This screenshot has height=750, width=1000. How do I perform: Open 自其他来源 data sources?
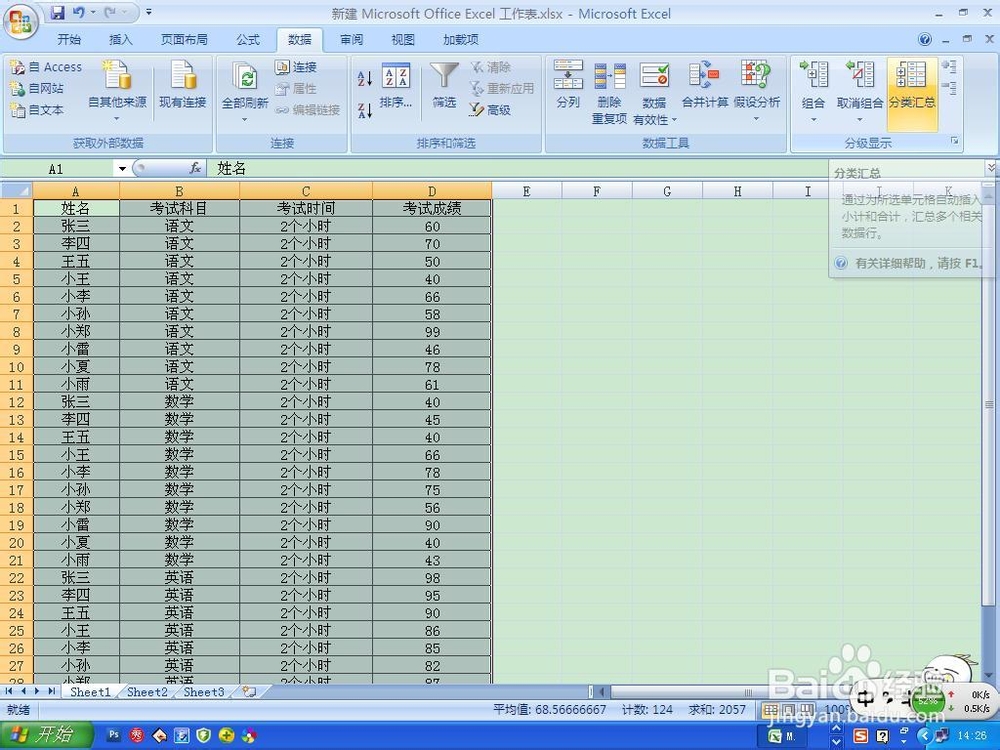(x=117, y=91)
